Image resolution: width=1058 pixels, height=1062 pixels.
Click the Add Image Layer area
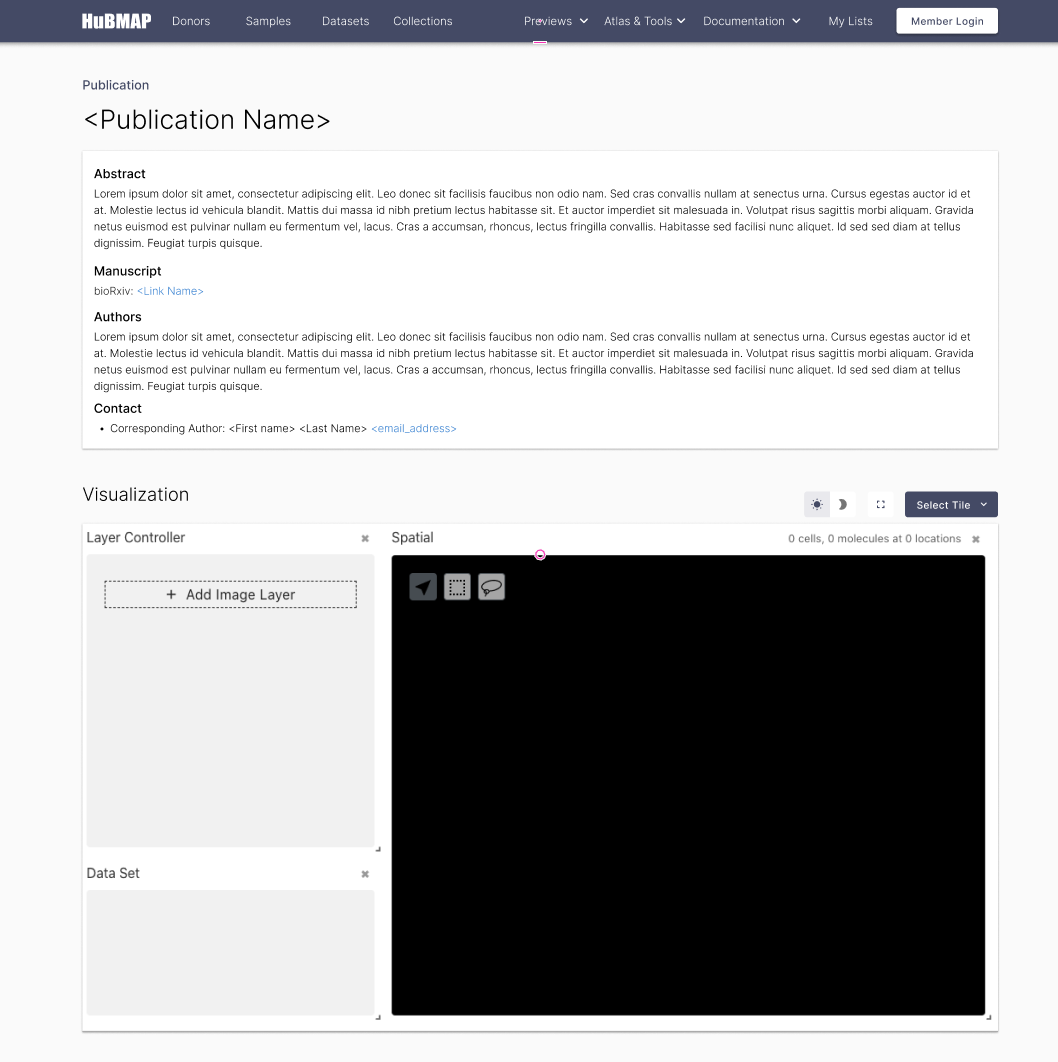(230, 594)
